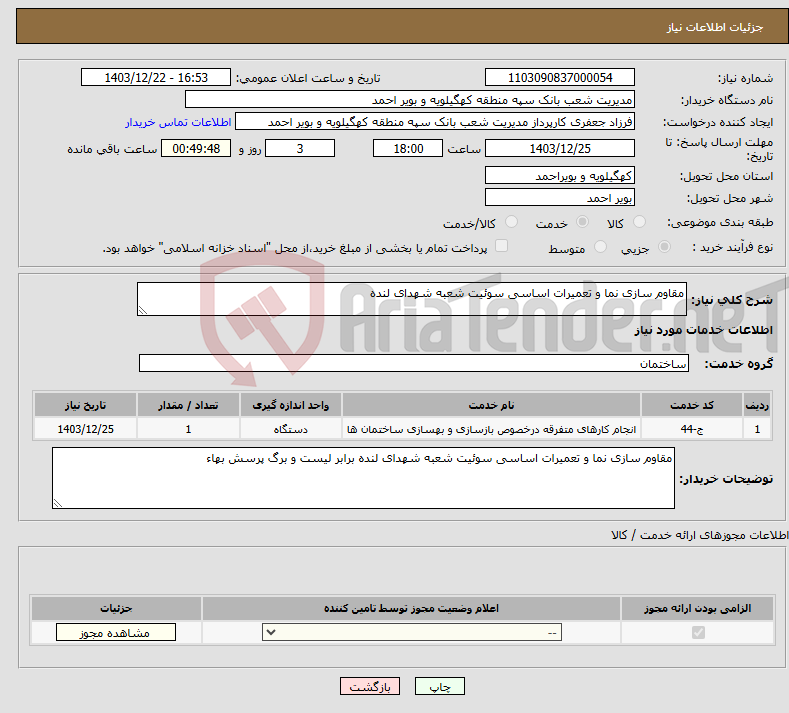Click the چاپ print button
Viewport: 789px width, 713px height.
(x=440, y=686)
